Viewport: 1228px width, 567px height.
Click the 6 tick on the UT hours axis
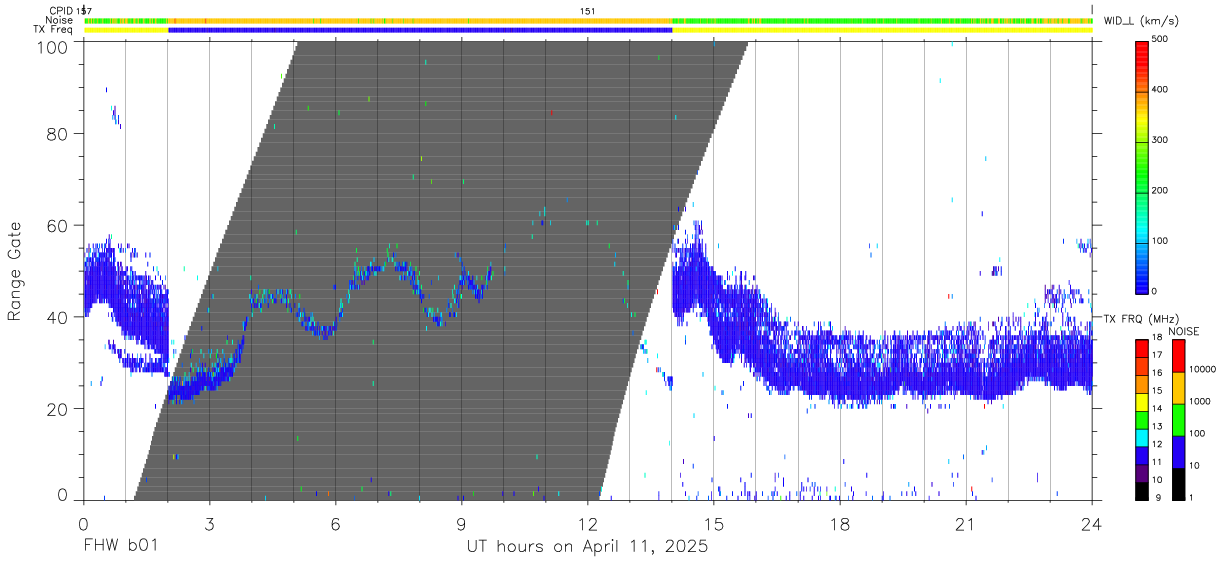pos(336,524)
